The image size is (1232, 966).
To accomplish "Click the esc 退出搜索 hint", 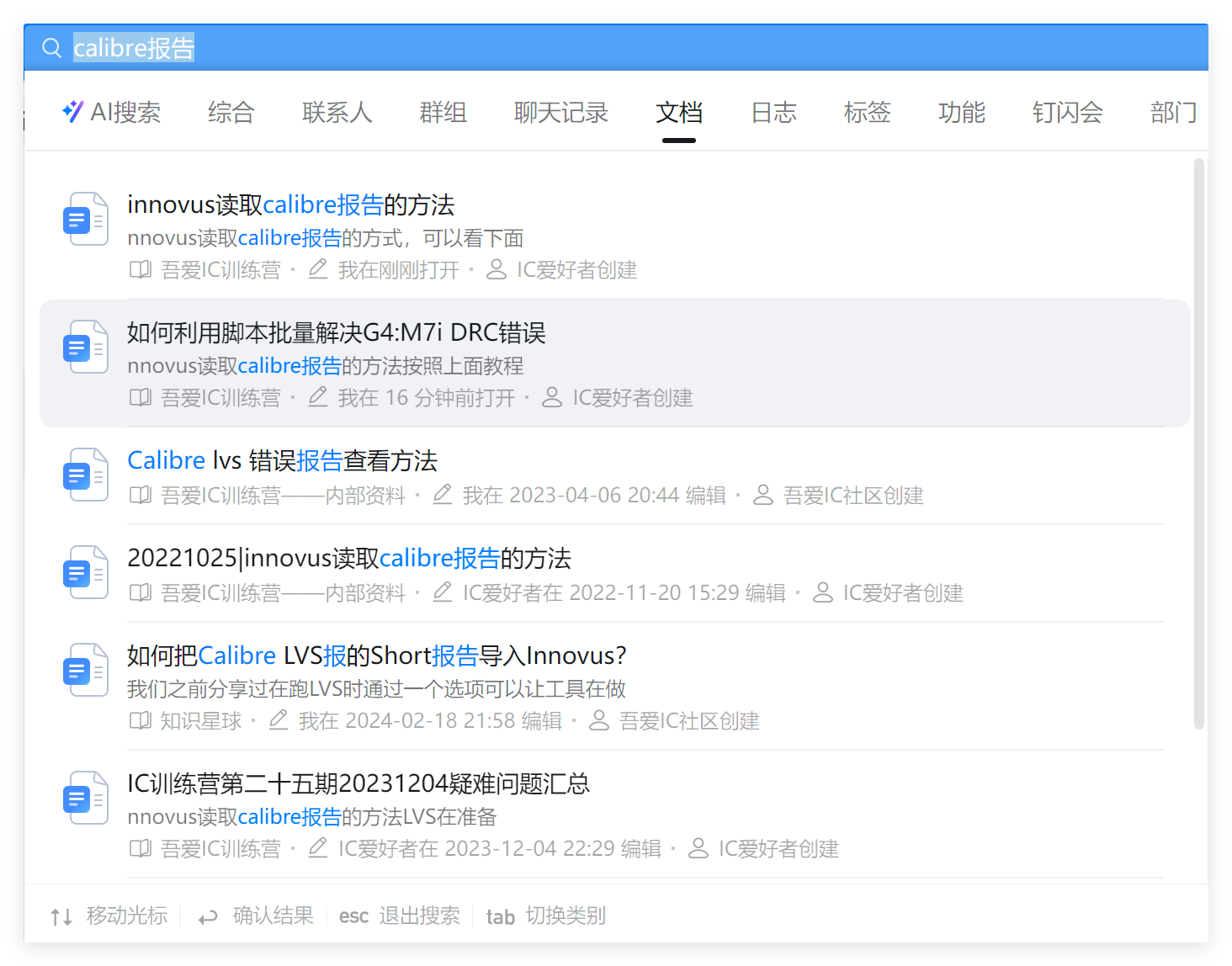I will tap(400, 916).
